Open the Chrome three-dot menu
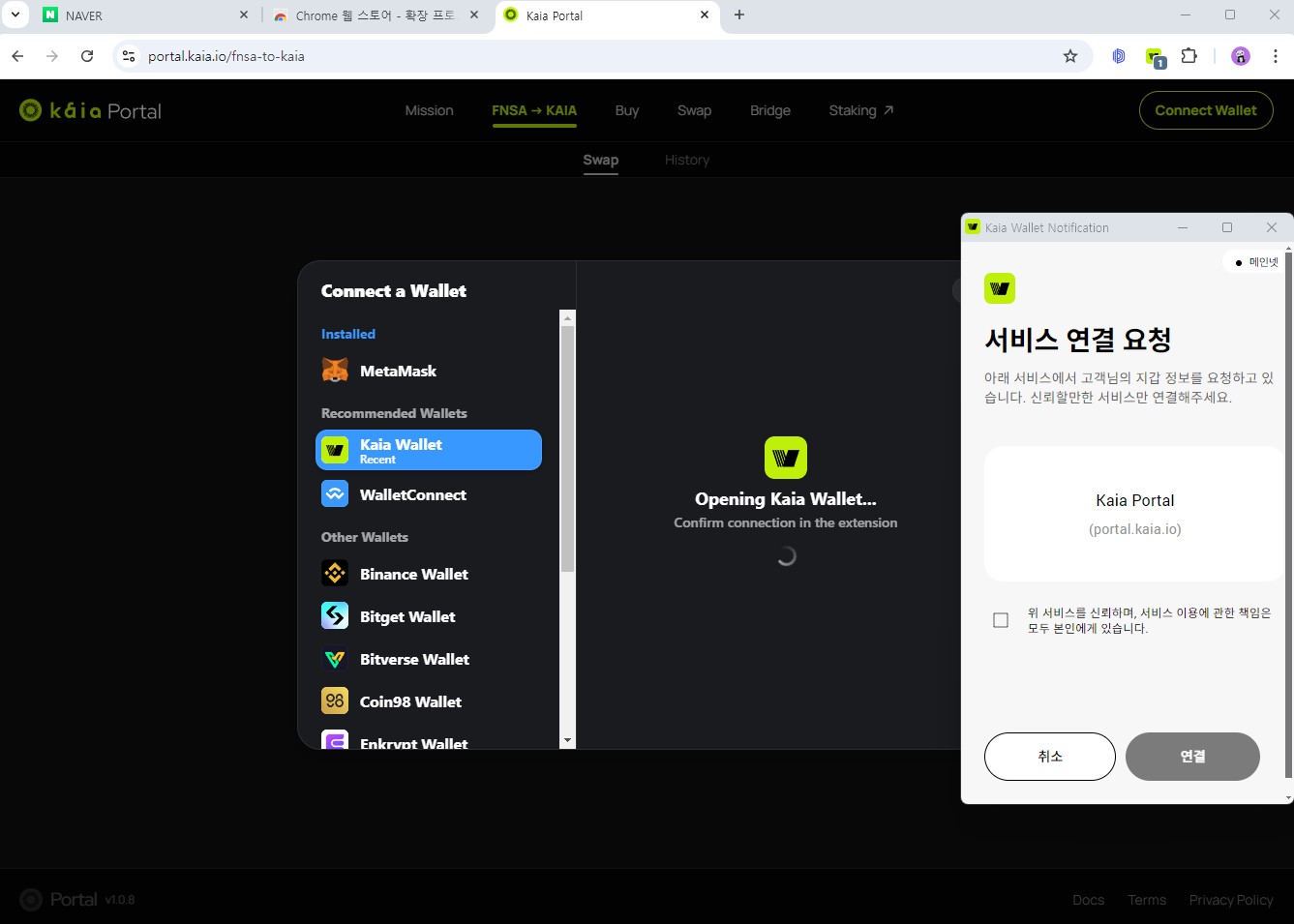 tap(1276, 56)
